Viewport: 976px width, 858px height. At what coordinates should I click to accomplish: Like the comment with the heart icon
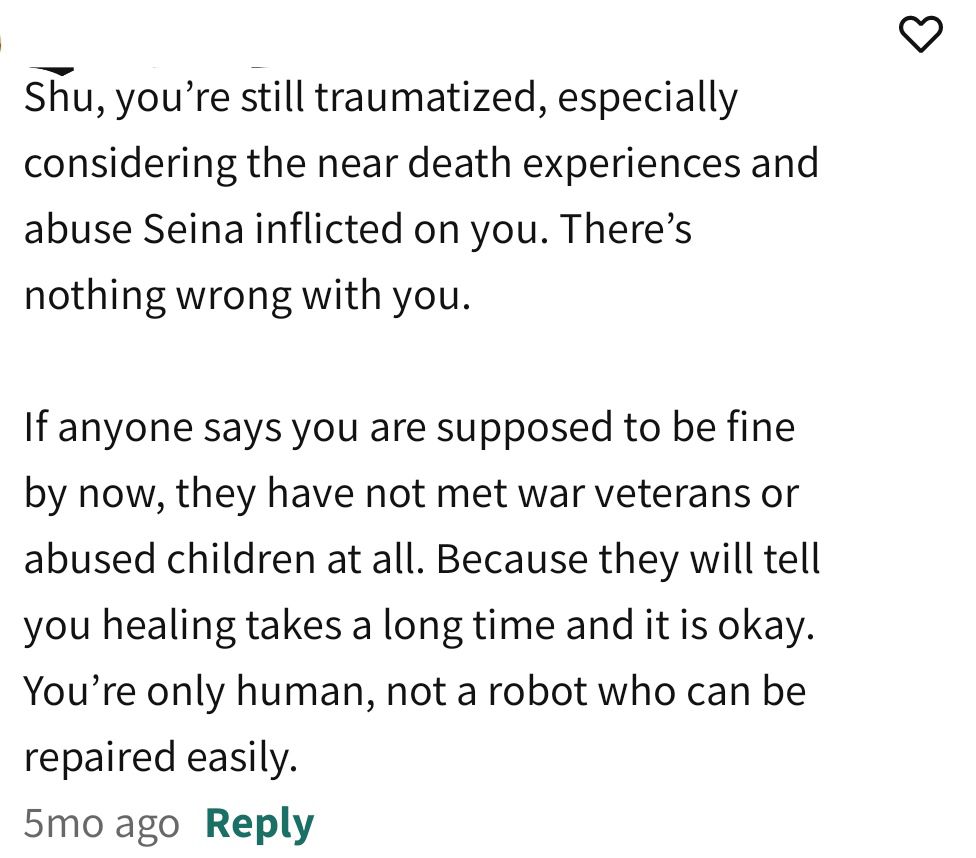(x=921, y=35)
